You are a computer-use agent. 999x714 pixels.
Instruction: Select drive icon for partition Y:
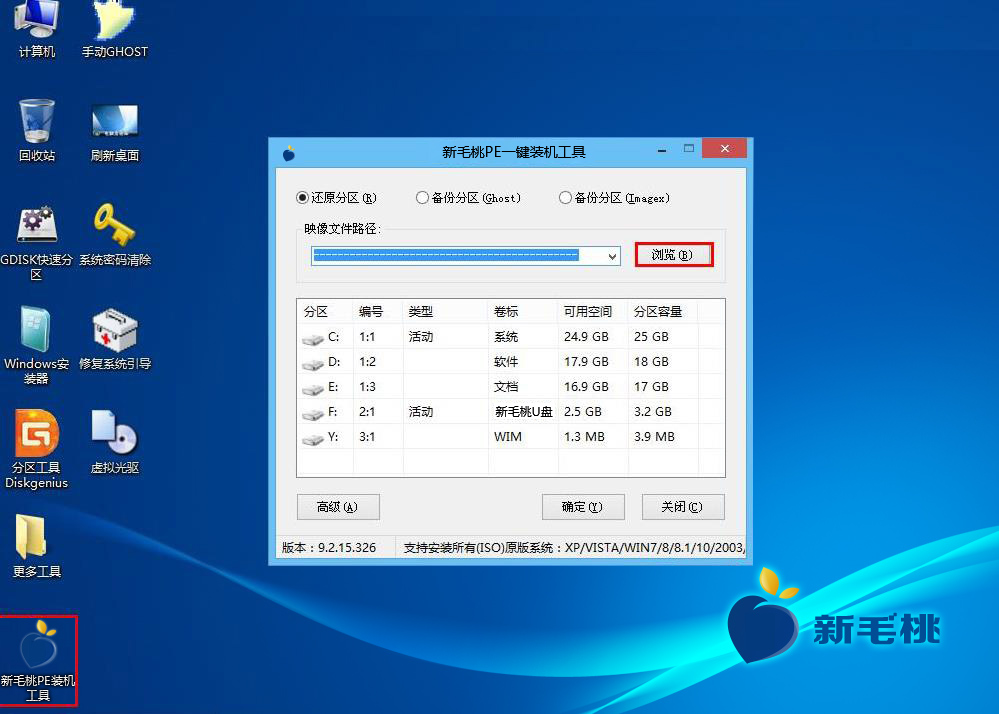(x=313, y=439)
